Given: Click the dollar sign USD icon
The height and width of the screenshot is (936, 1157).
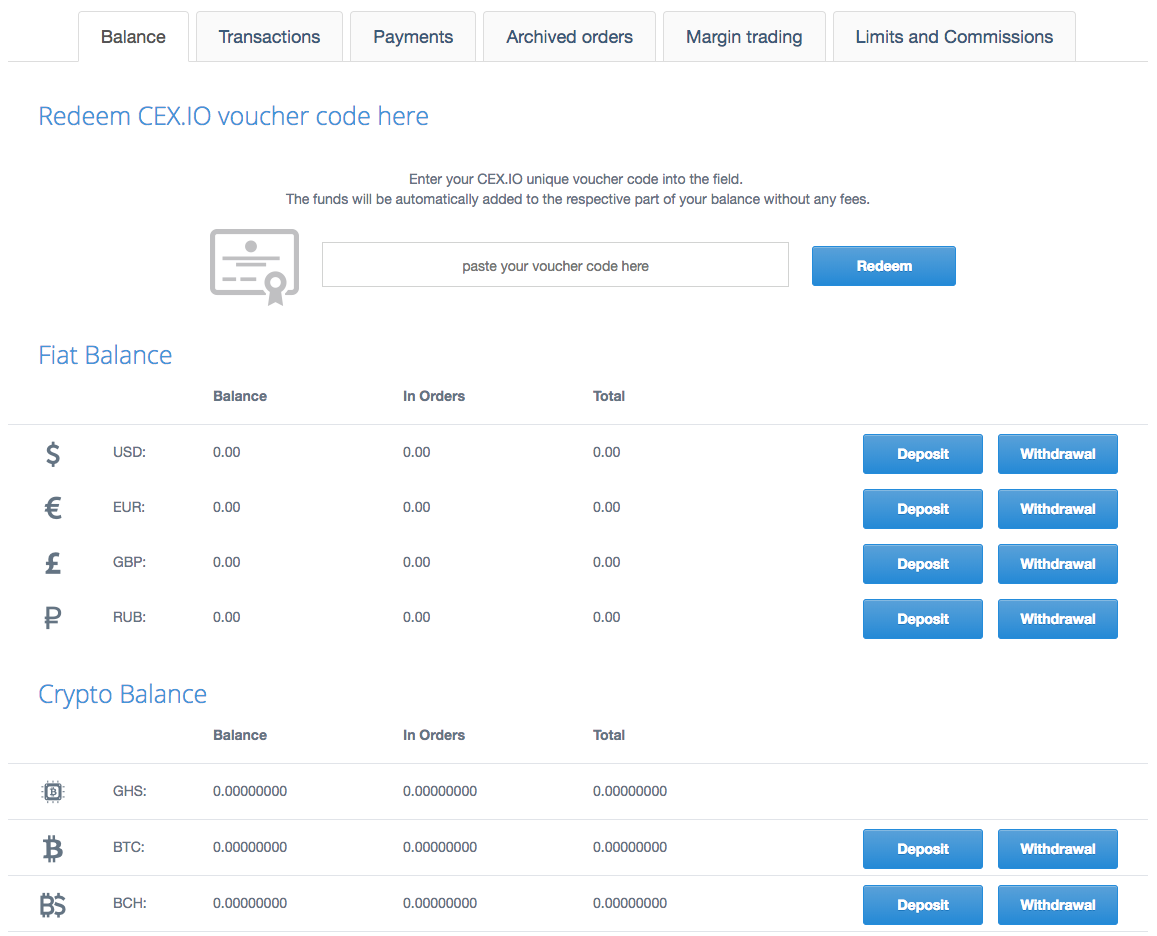Looking at the screenshot, I should tap(52, 453).
